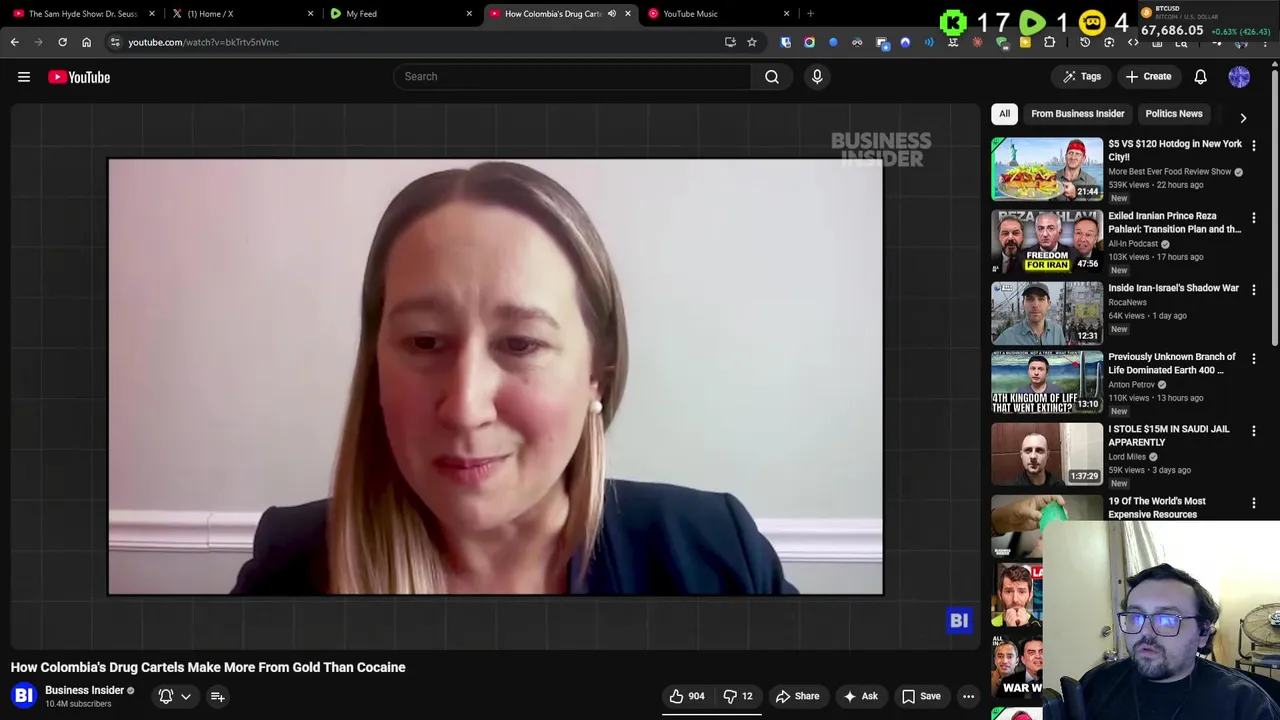
Task: Open options for $5 VS $120 Hotdog video
Action: (1253, 145)
